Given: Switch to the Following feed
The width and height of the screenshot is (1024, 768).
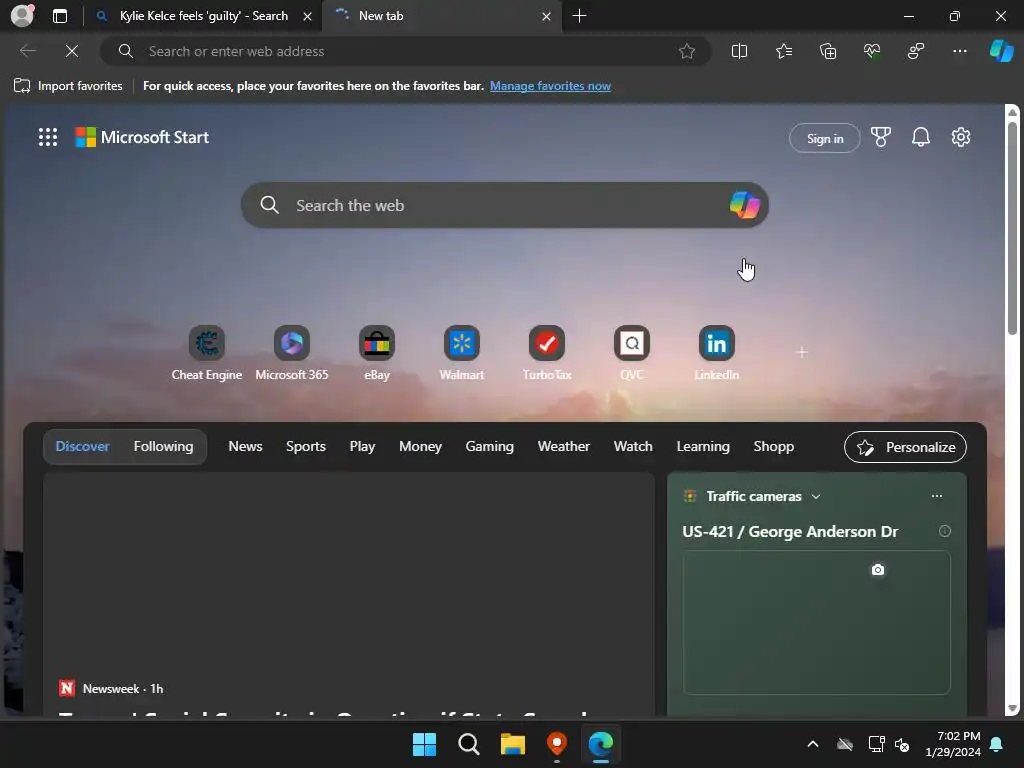Looking at the screenshot, I should pyautogui.click(x=163, y=447).
